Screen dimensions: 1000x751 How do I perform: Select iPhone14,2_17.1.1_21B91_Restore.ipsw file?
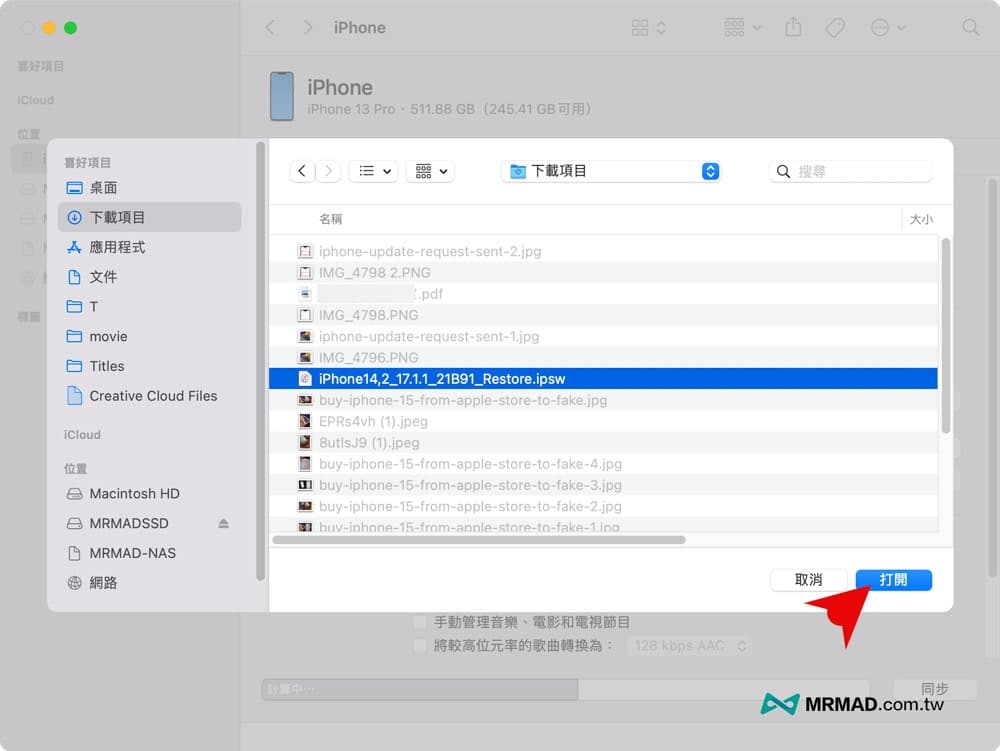pyautogui.click(x=603, y=379)
